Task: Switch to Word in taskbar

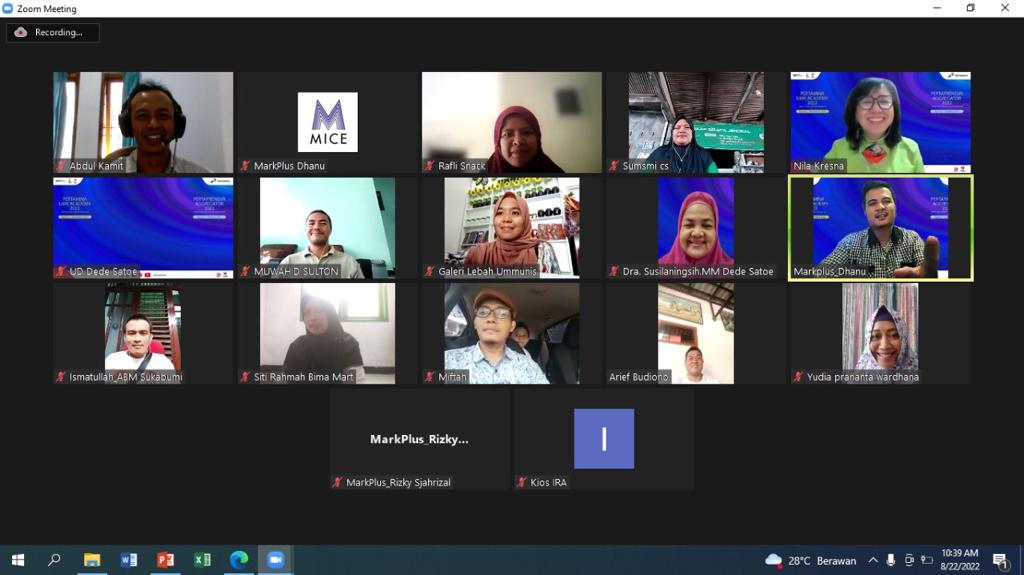Action: click(x=128, y=560)
